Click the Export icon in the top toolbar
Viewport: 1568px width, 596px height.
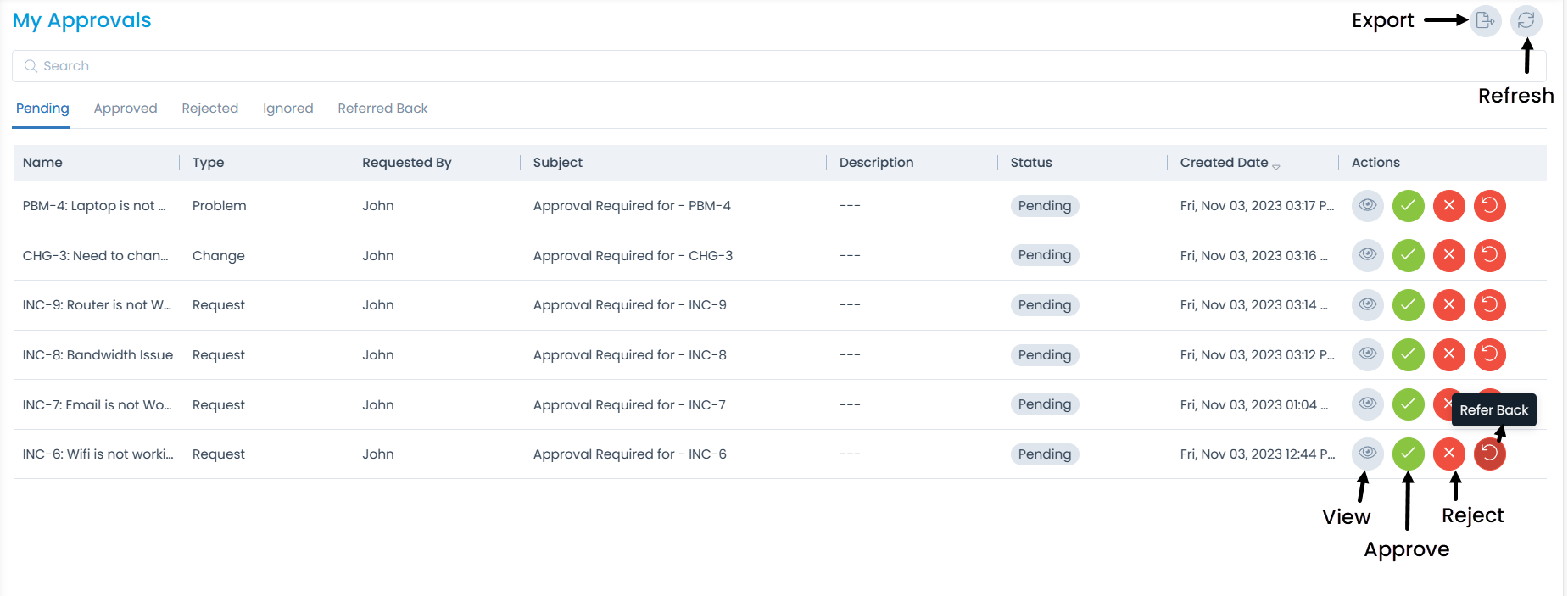1484,20
